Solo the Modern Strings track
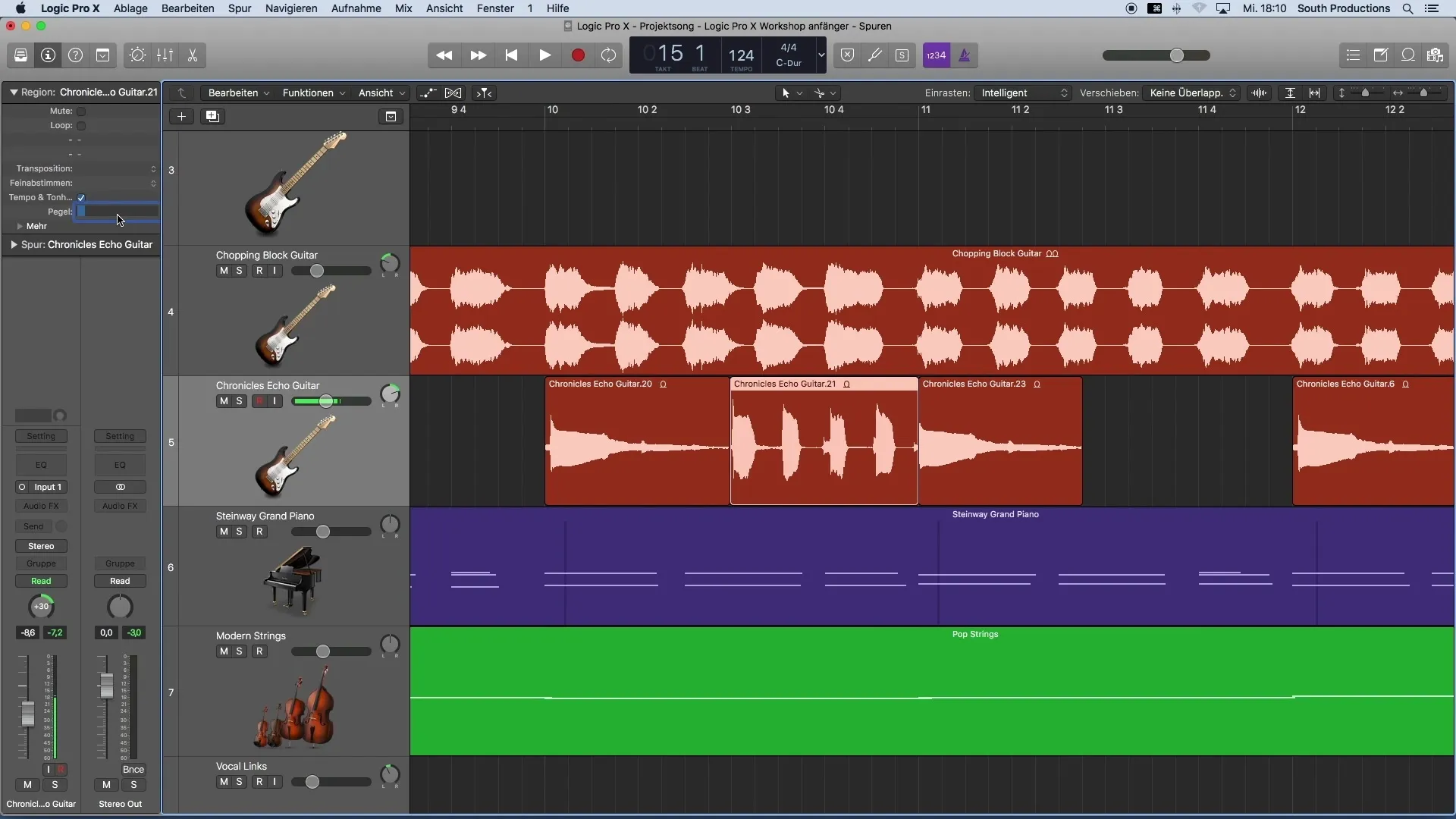Viewport: 1456px width, 819px height. click(240, 651)
